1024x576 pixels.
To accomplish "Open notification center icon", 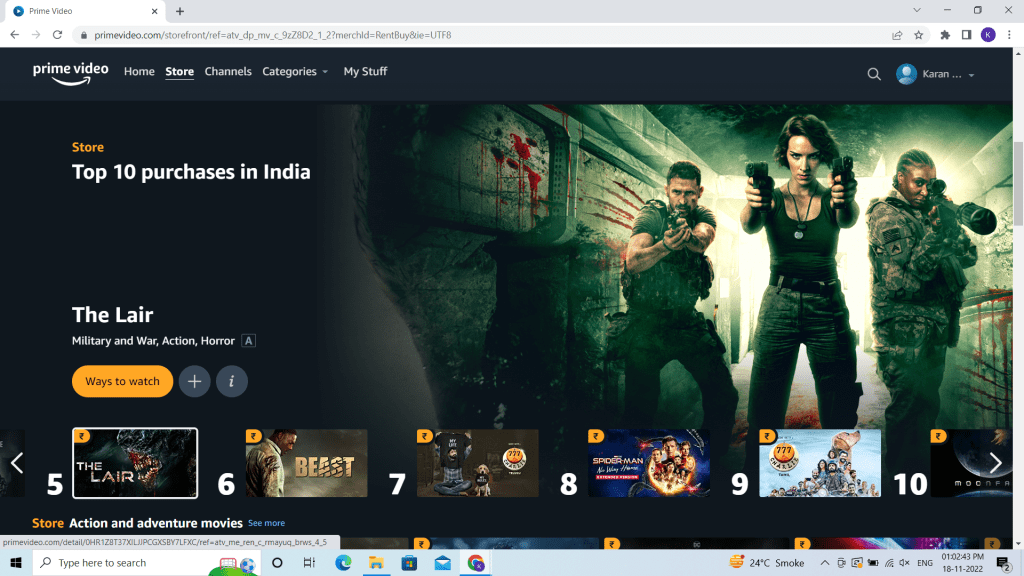I will (1004, 562).
